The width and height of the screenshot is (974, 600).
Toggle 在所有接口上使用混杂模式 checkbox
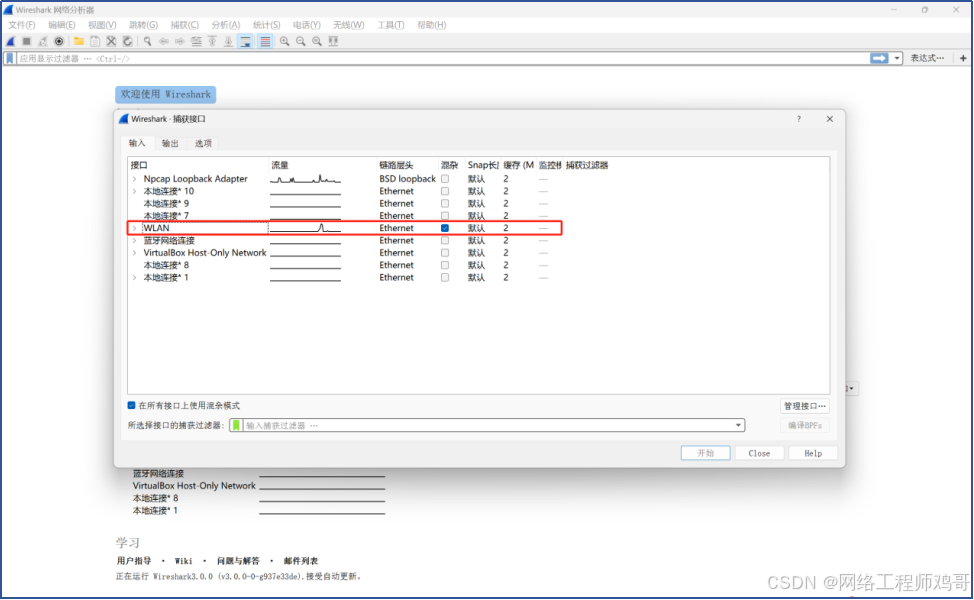tap(132, 406)
